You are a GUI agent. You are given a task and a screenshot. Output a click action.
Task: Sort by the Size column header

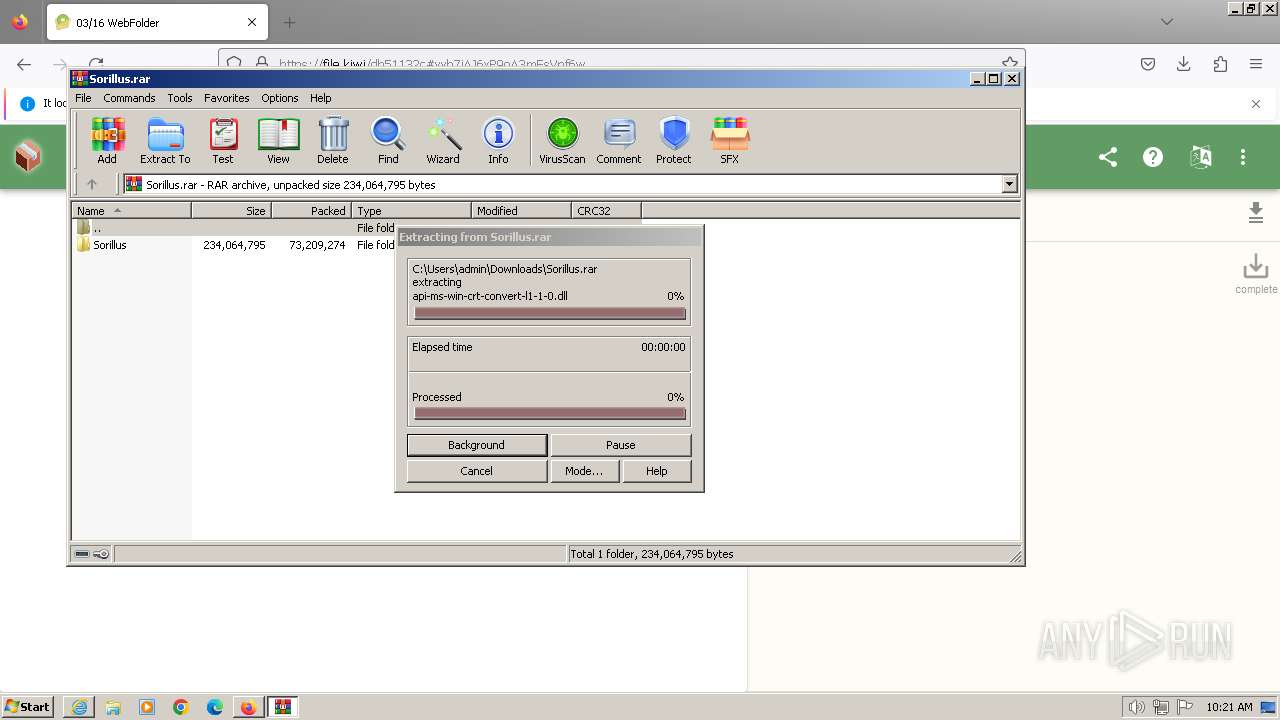(232, 211)
